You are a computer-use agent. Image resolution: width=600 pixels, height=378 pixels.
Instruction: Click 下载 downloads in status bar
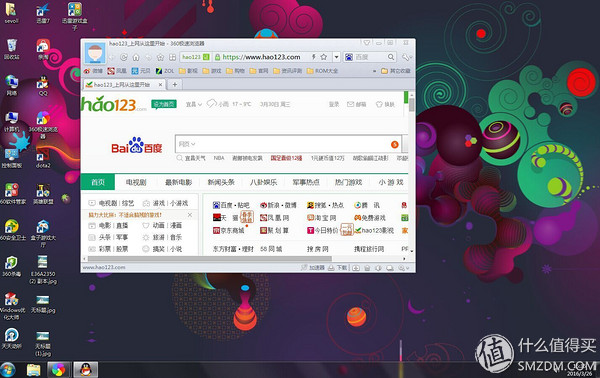tap(338, 268)
